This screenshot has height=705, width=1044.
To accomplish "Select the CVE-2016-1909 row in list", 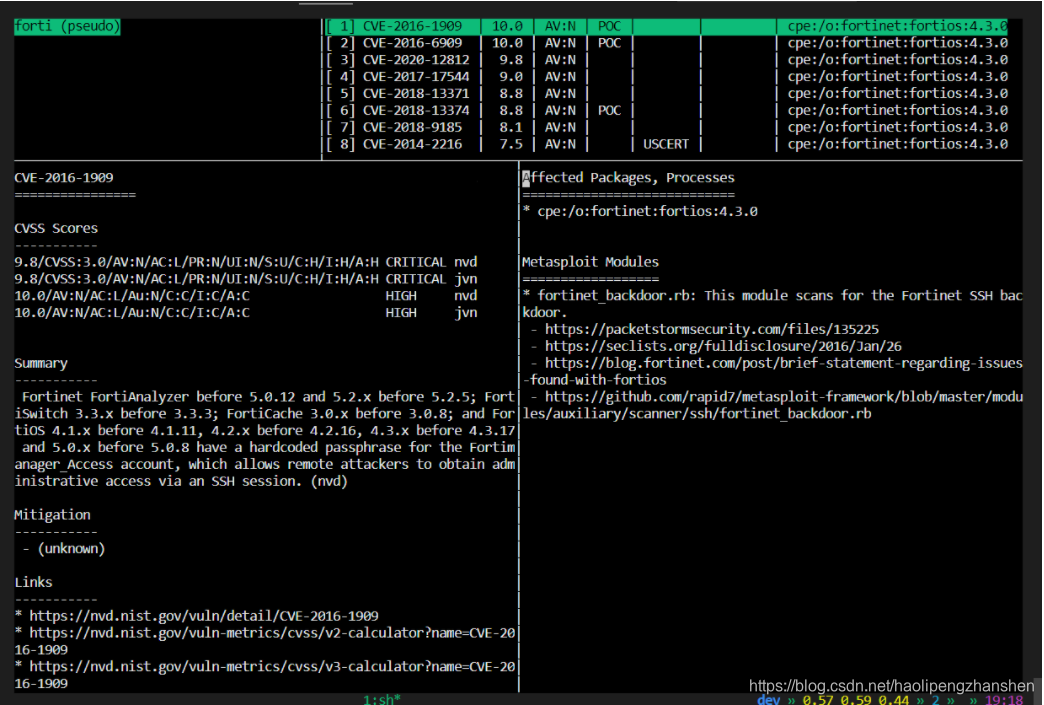I will pyautogui.click(x=666, y=26).
